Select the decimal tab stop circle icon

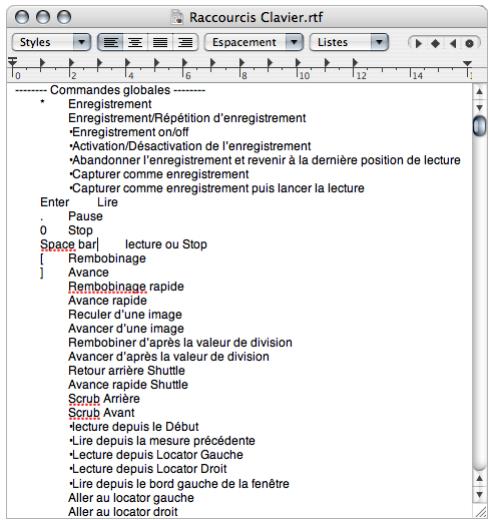[469, 44]
